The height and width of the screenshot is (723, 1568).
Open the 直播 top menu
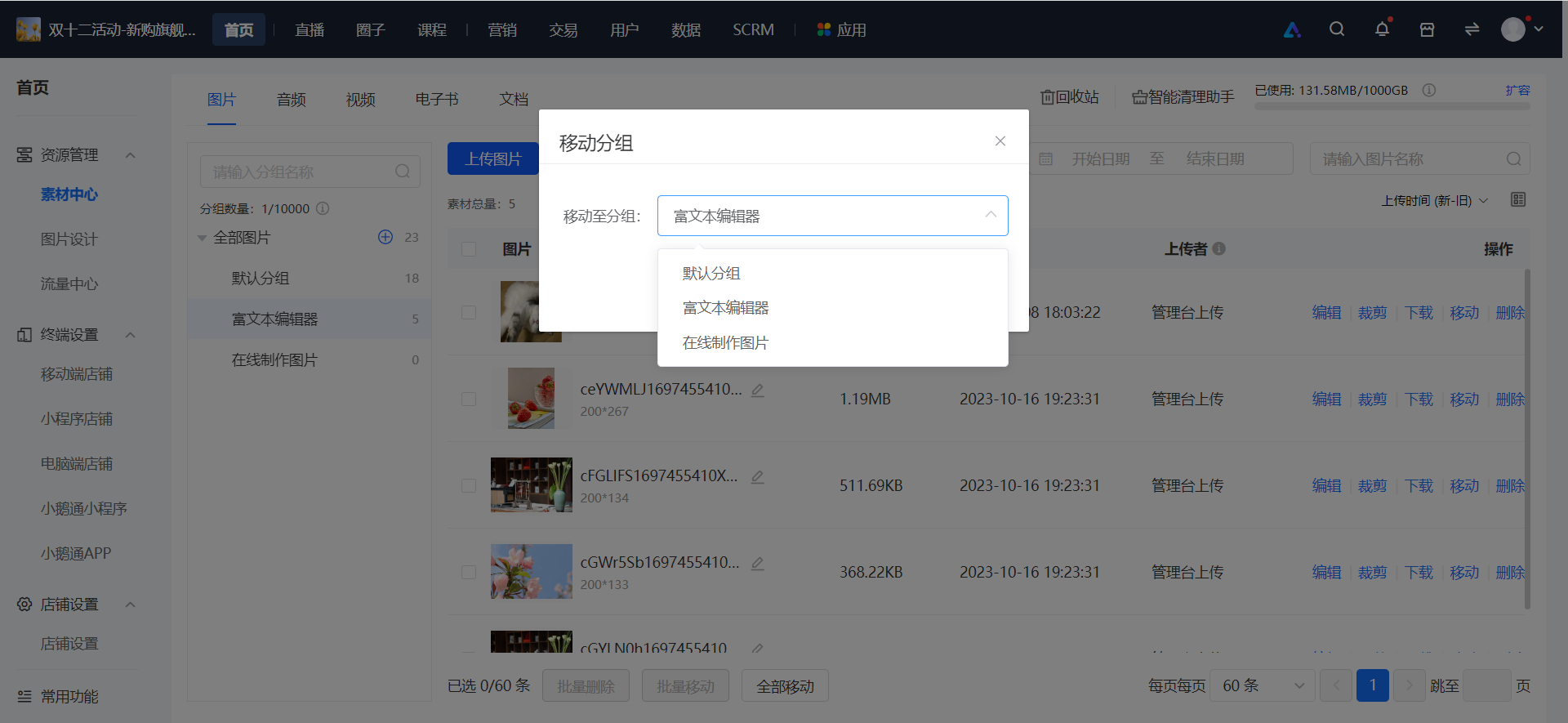(310, 29)
